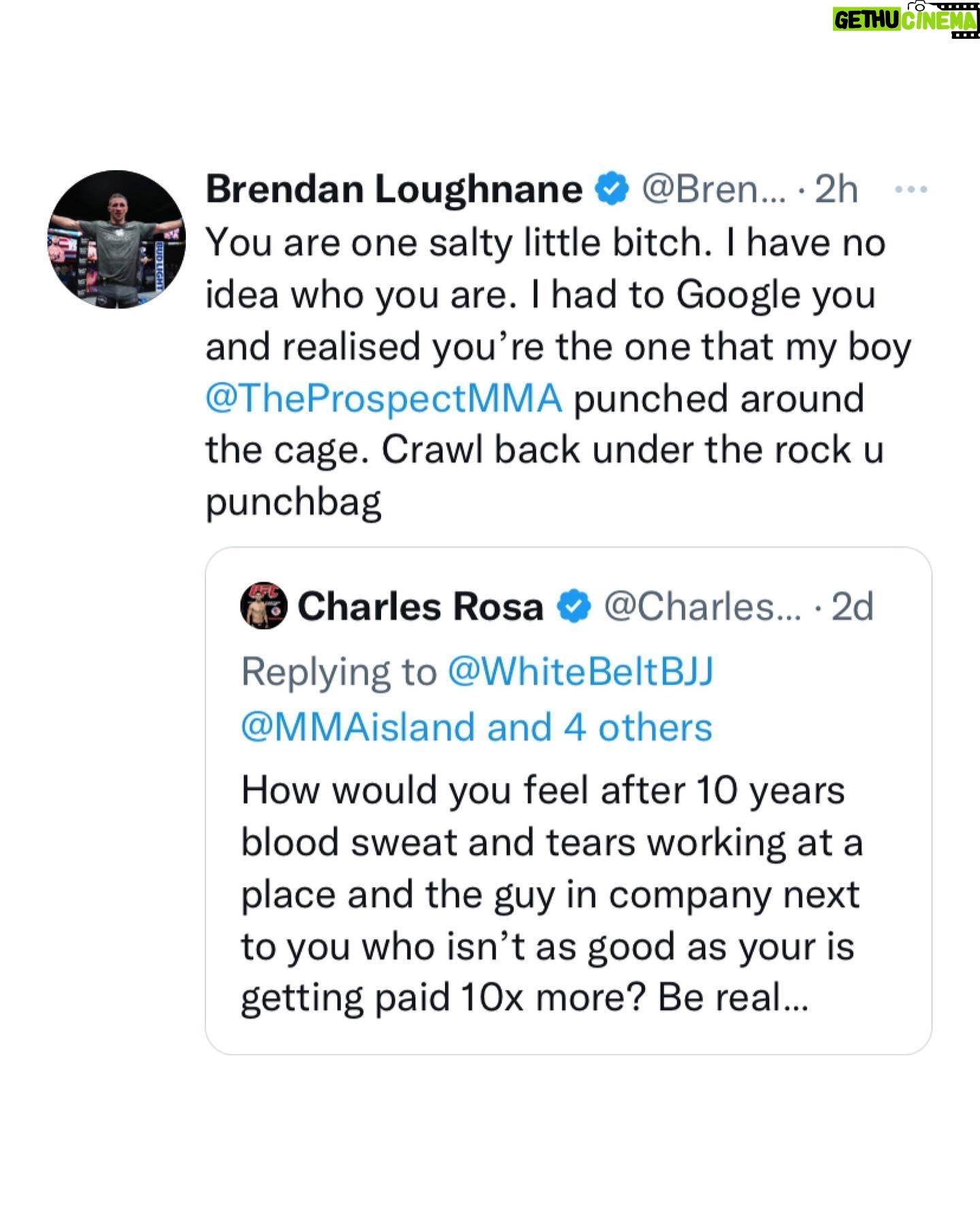This screenshot has width=980, height=1216.
Task: Open the @MMAisland and 4 others link
Action: 476,727
